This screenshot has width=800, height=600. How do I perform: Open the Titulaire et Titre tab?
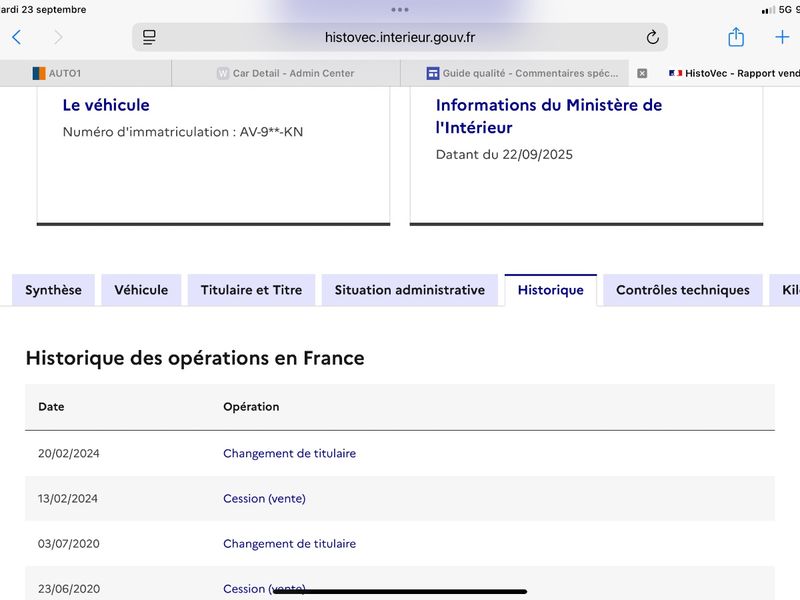pyautogui.click(x=251, y=290)
